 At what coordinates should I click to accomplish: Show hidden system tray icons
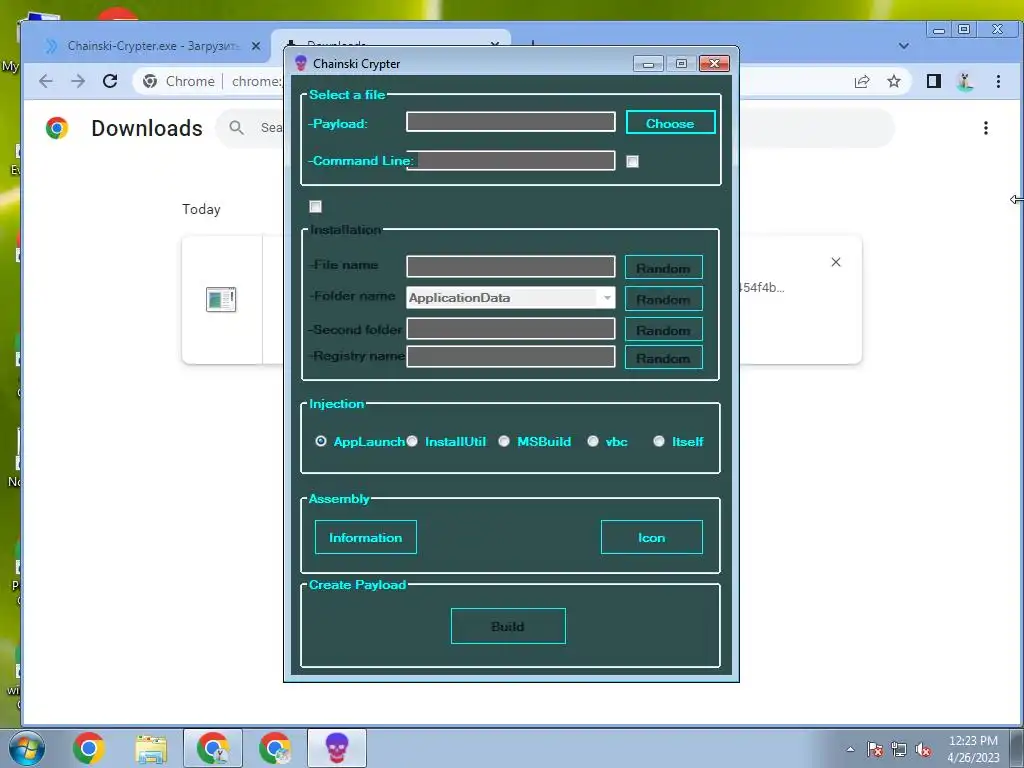pyautogui.click(x=850, y=749)
